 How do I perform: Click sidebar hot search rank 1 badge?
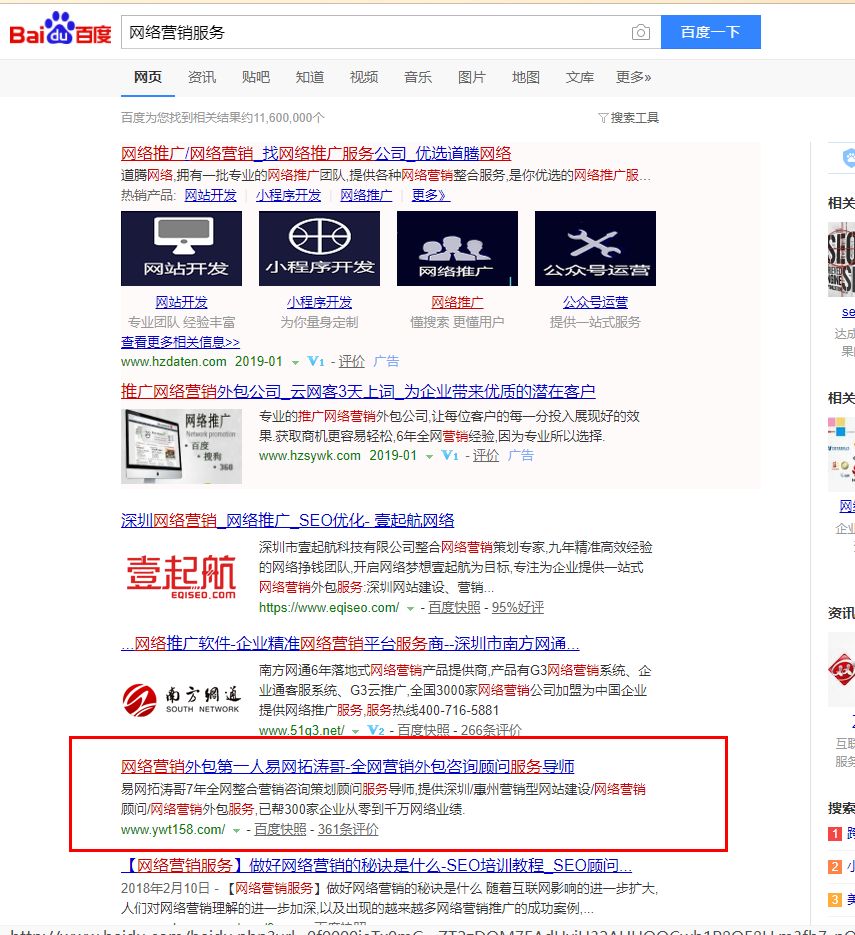[835, 834]
